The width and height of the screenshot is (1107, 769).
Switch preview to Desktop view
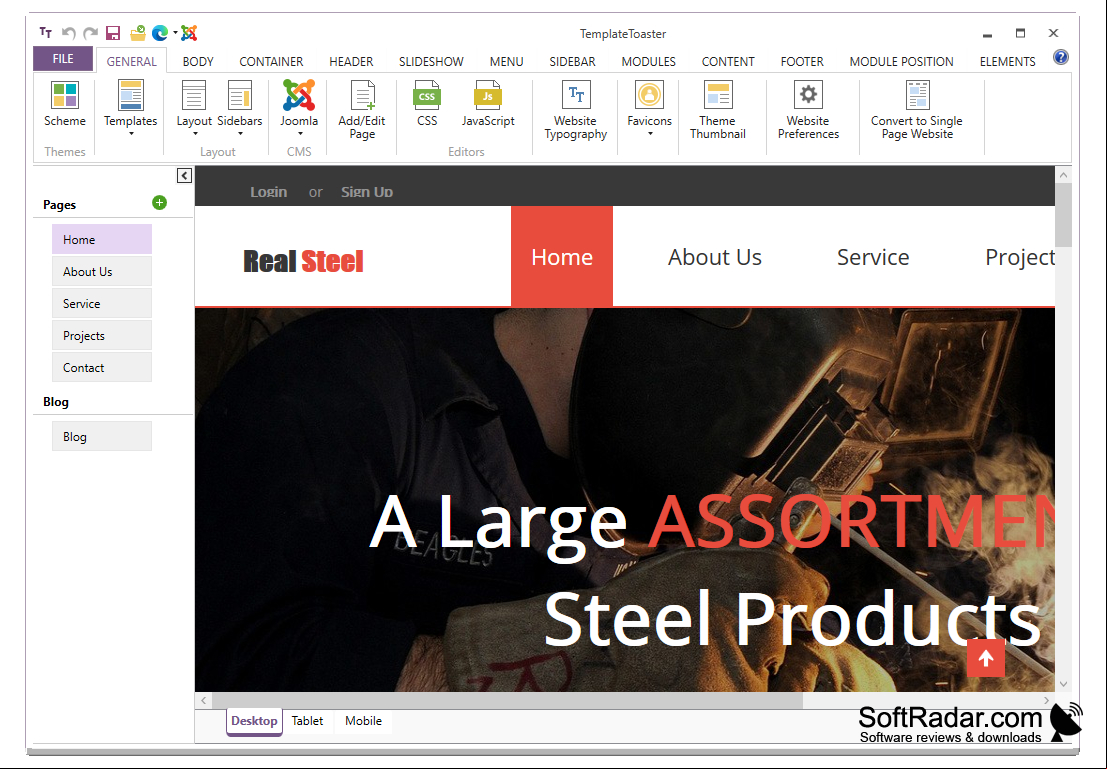tap(254, 721)
